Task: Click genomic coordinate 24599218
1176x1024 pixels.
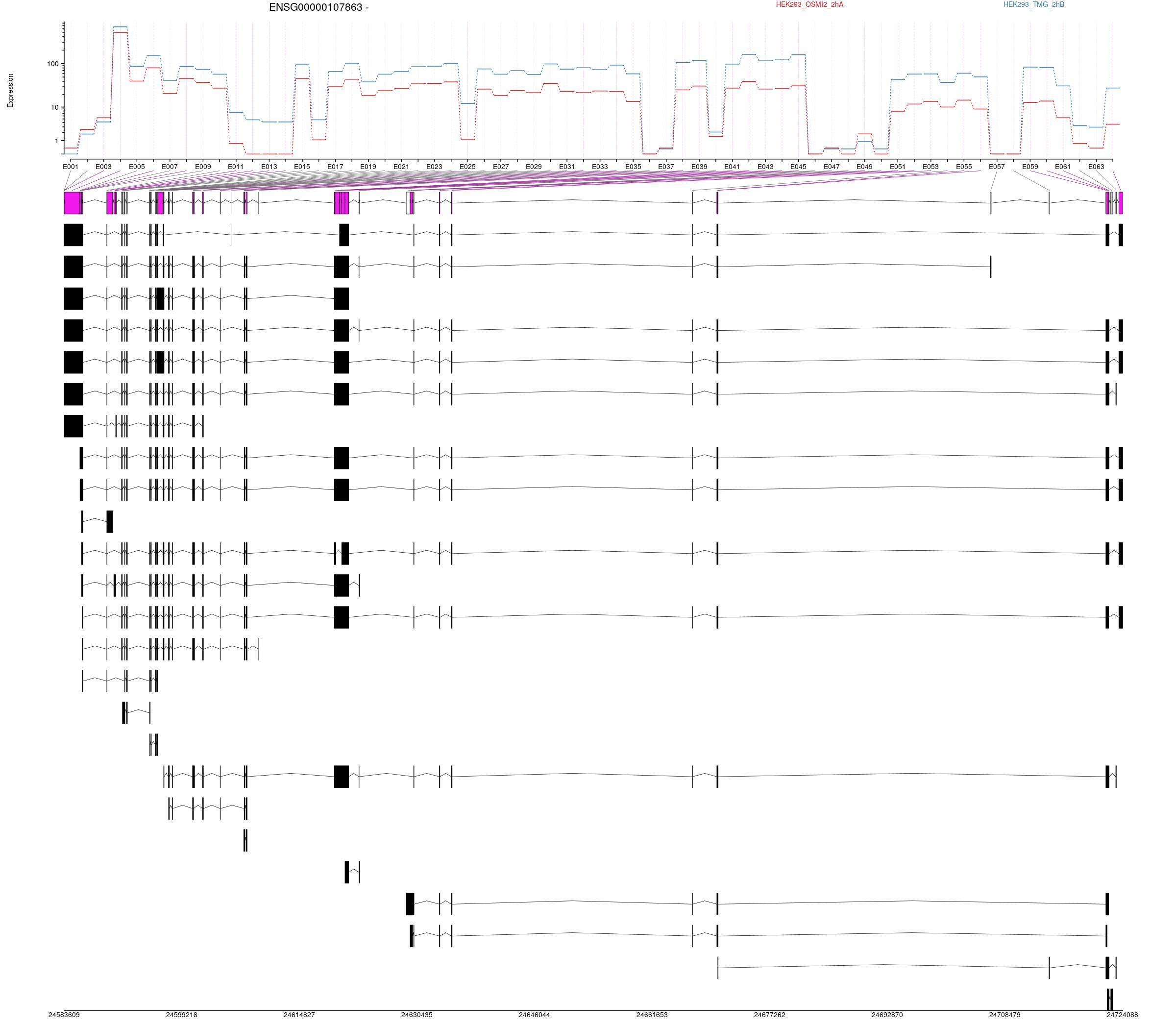Action: tap(182, 1015)
